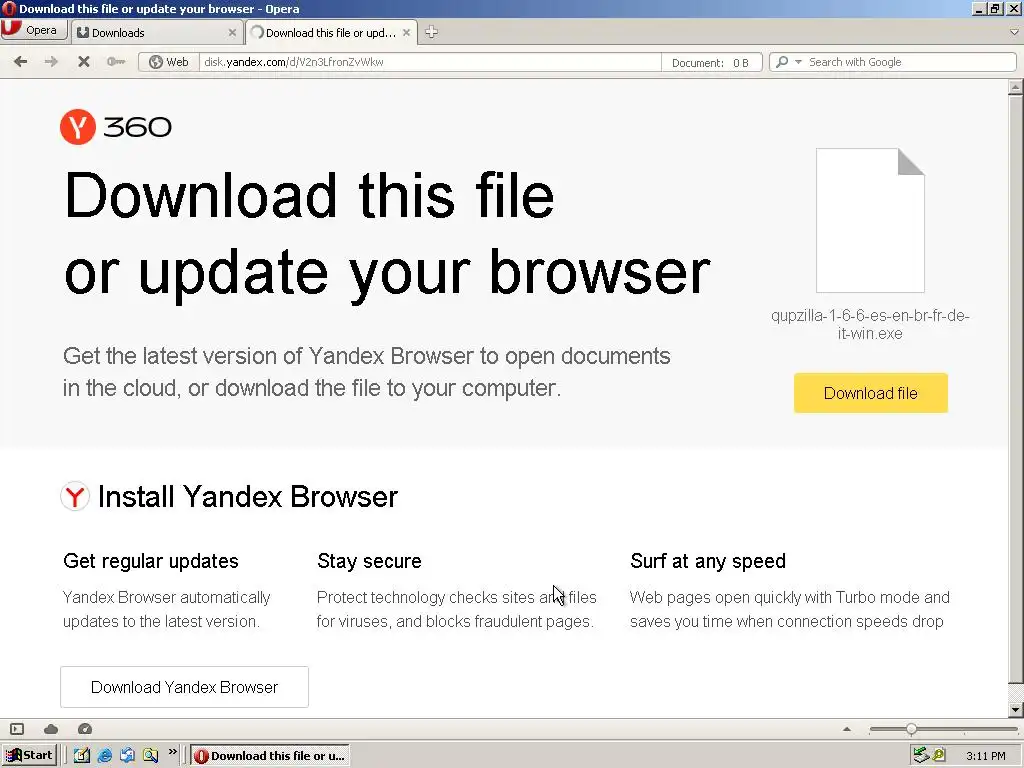Select the 'Download this file or upd...' tab
Image resolution: width=1024 pixels, height=768 pixels.
pos(330,33)
